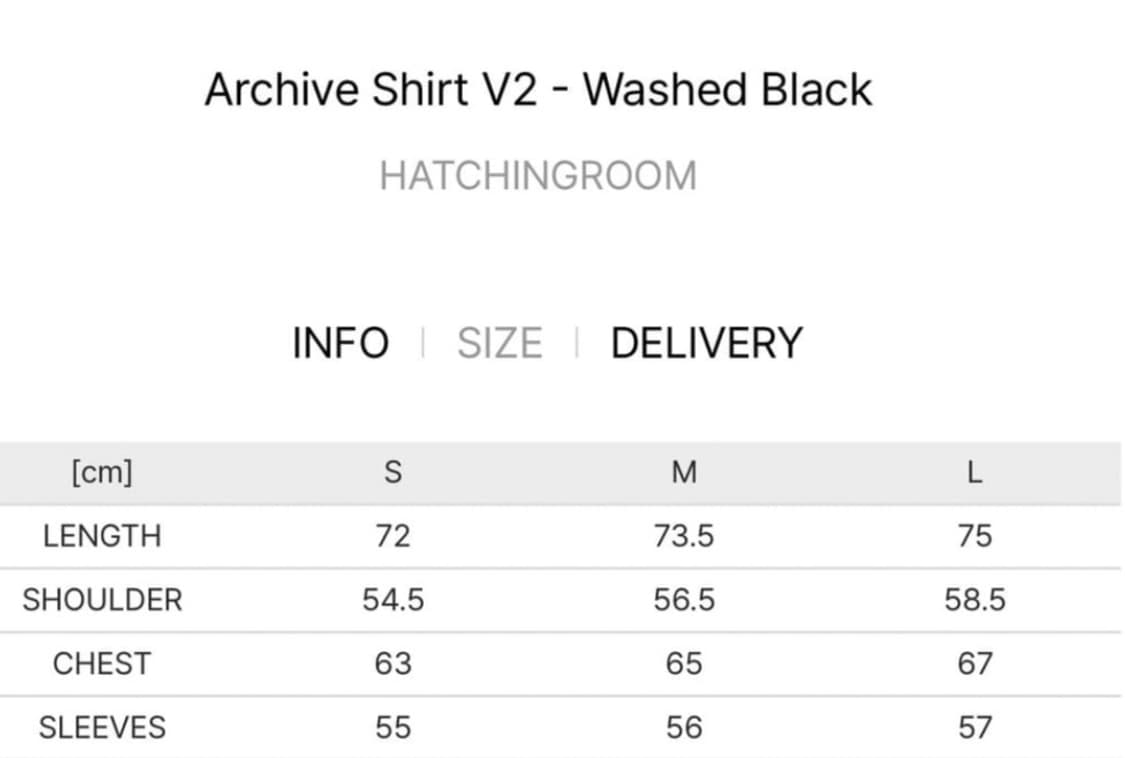Viewport: 1125px width, 758px height.
Task: Click the SLEEVES row label
Action: coord(102,728)
